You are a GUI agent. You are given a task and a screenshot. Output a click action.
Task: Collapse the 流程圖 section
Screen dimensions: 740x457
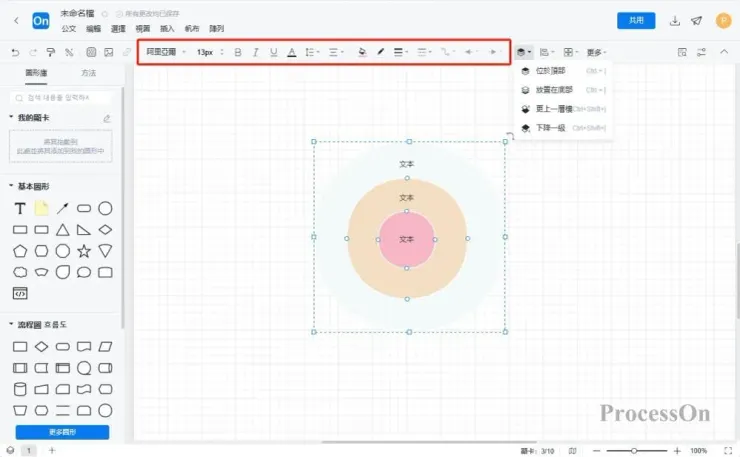coord(11,324)
